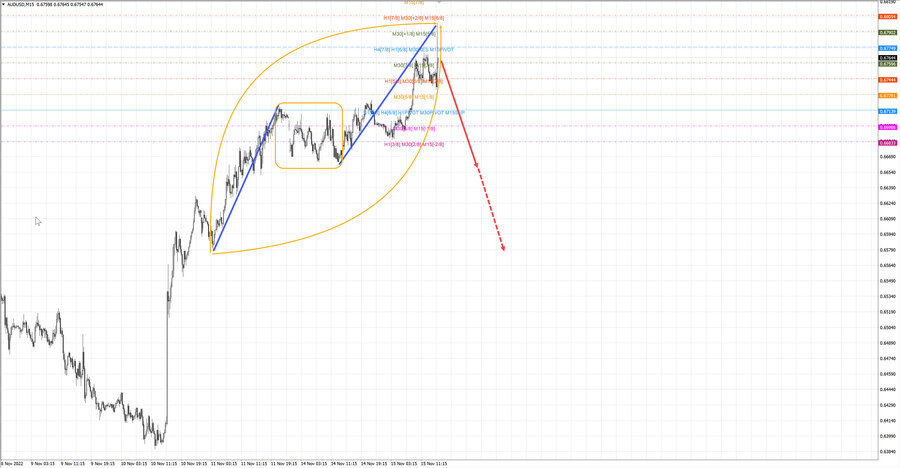Click the 0.65790 price axis value
This screenshot has height=468, width=900.
[887, 250]
